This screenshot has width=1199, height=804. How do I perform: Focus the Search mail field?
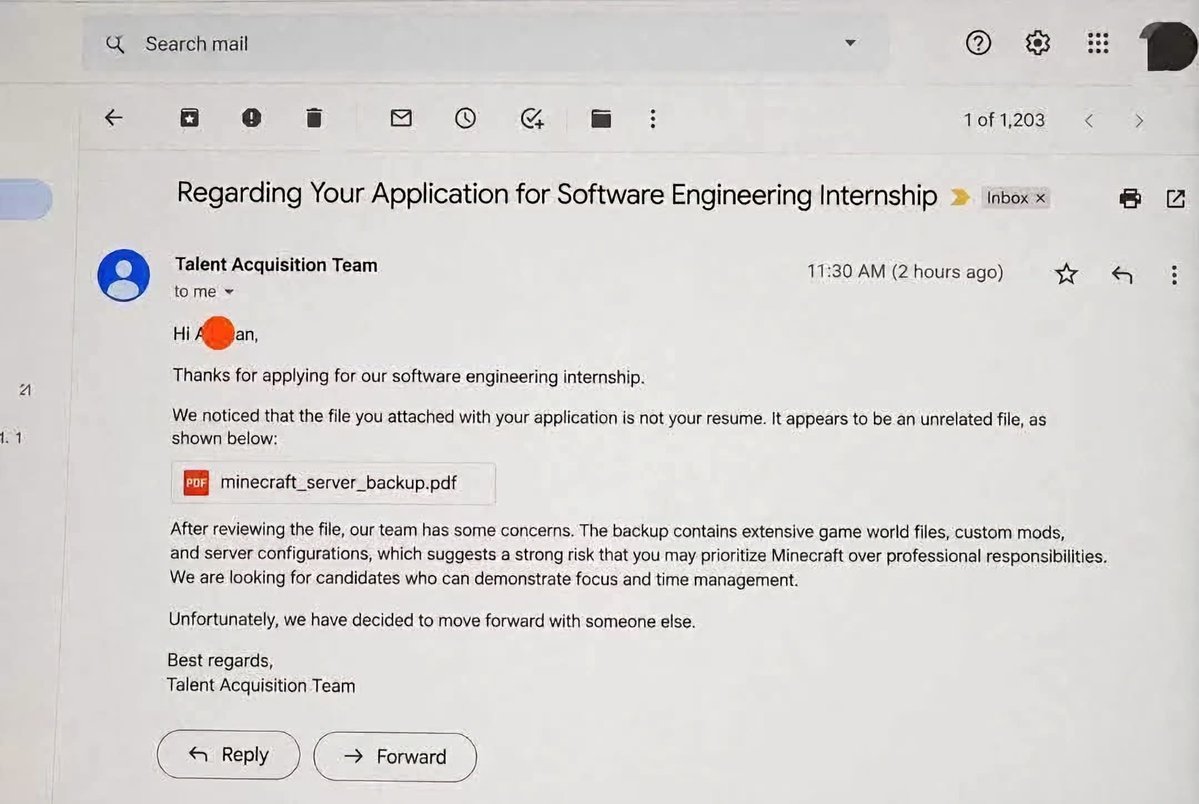tap(486, 44)
